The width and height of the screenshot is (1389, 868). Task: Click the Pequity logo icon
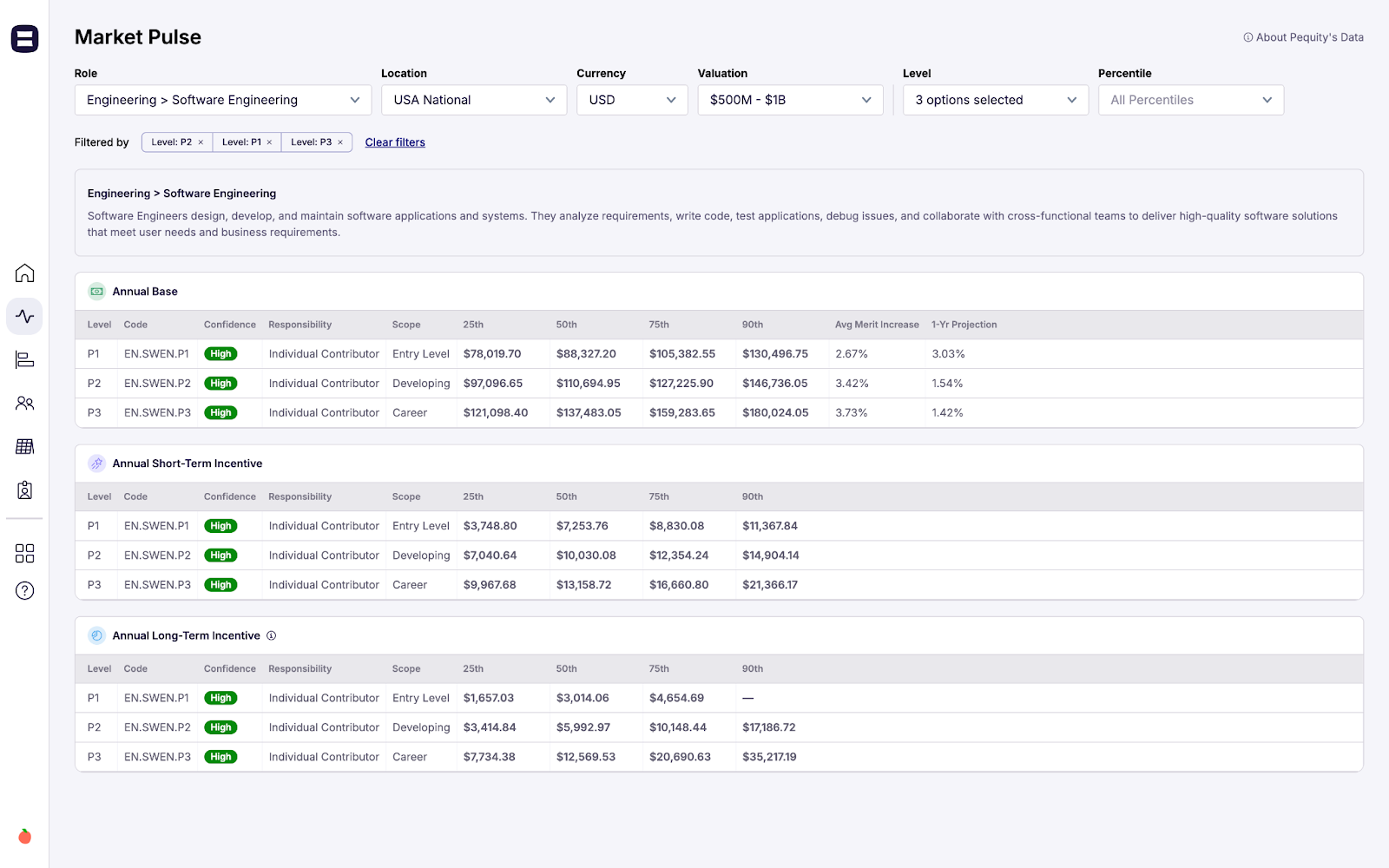click(24, 38)
